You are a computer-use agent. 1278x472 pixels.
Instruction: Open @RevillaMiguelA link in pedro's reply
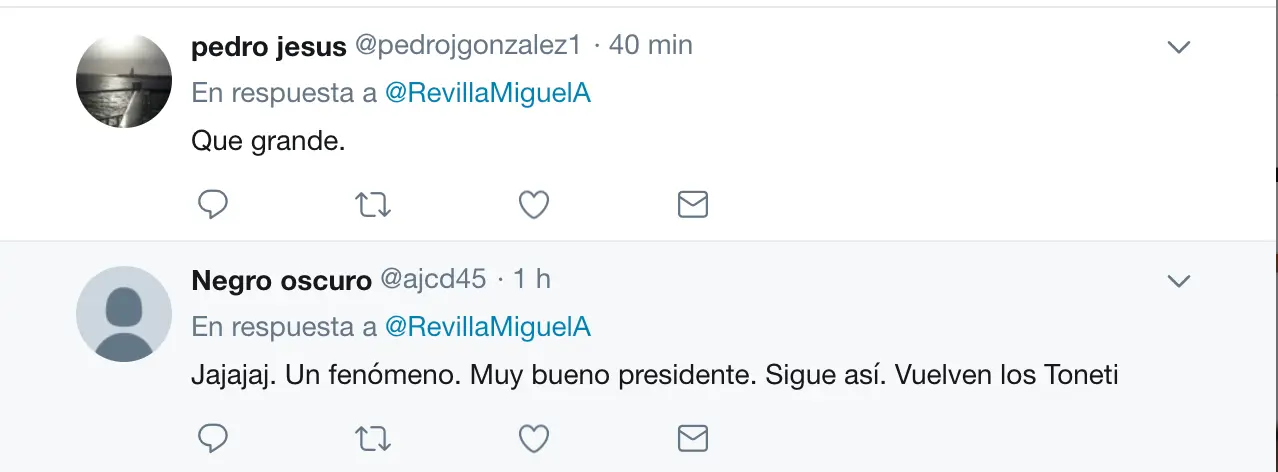(488, 94)
